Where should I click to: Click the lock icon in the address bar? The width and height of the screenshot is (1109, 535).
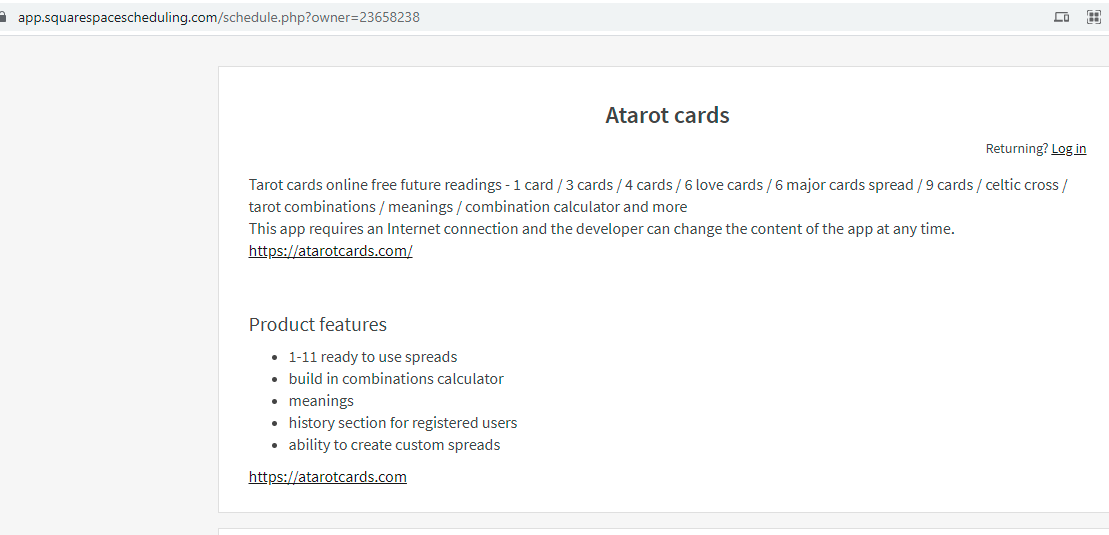tap(3, 17)
